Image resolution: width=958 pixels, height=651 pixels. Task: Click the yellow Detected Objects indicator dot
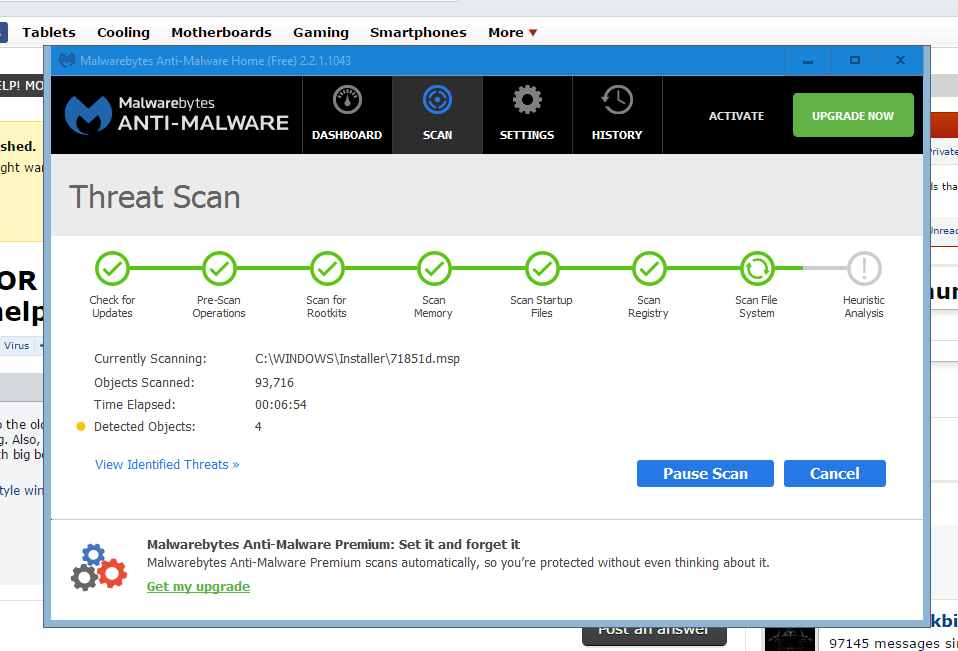pyautogui.click(x=81, y=426)
